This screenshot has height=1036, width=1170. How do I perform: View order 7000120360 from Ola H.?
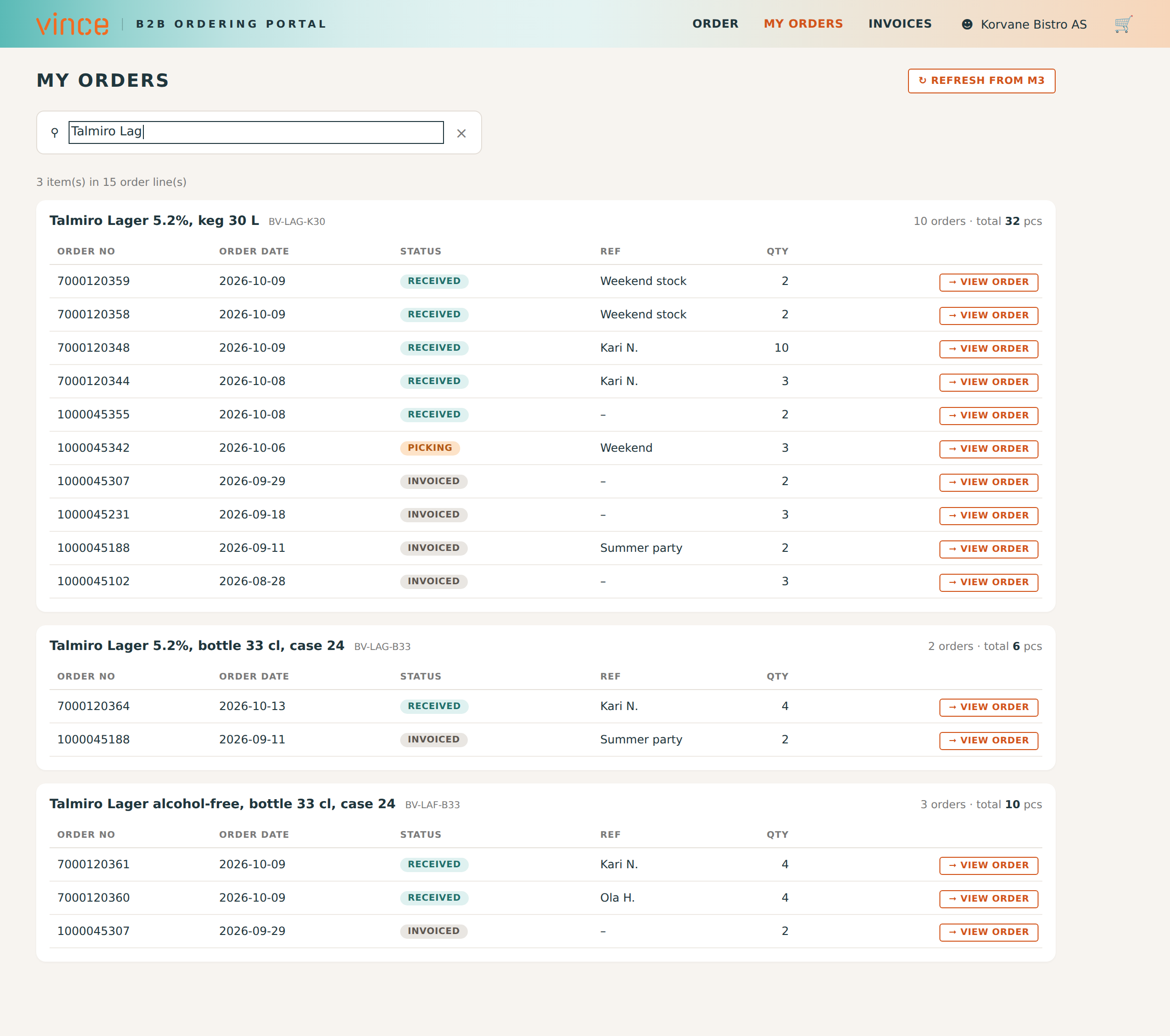(988, 899)
